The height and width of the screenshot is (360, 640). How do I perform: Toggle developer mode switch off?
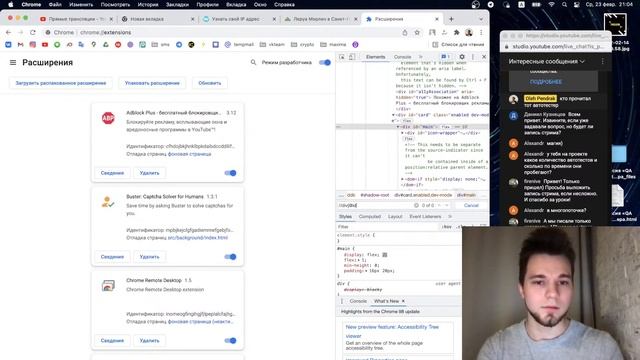click(x=325, y=62)
